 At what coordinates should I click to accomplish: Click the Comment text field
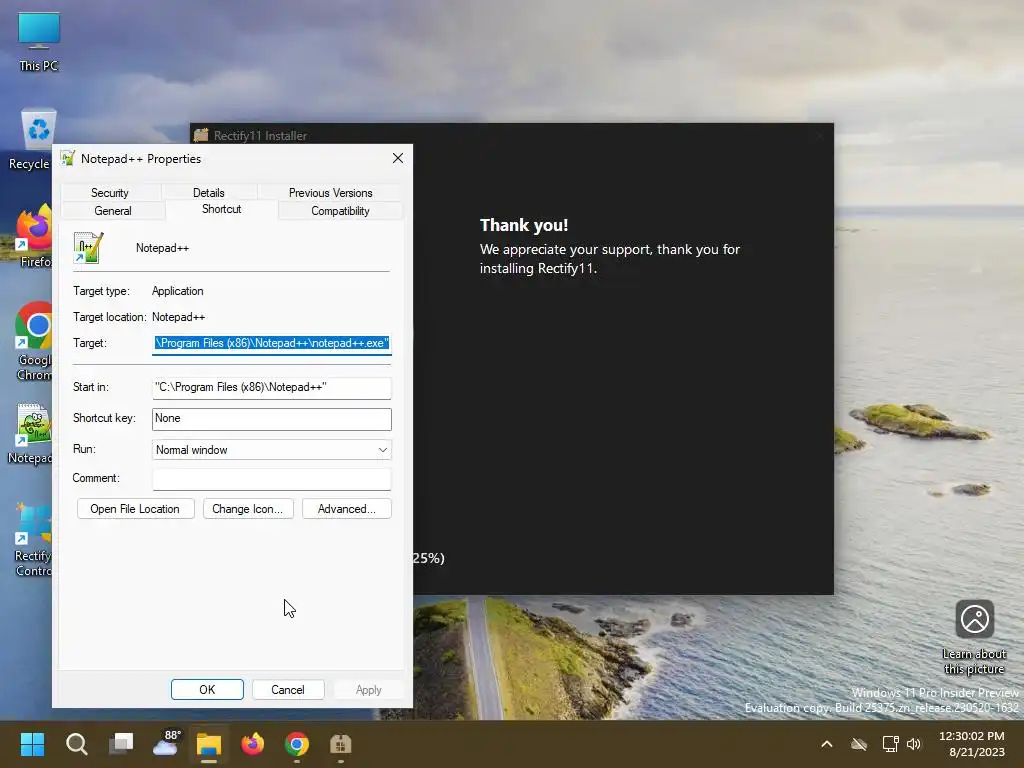click(272, 479)
